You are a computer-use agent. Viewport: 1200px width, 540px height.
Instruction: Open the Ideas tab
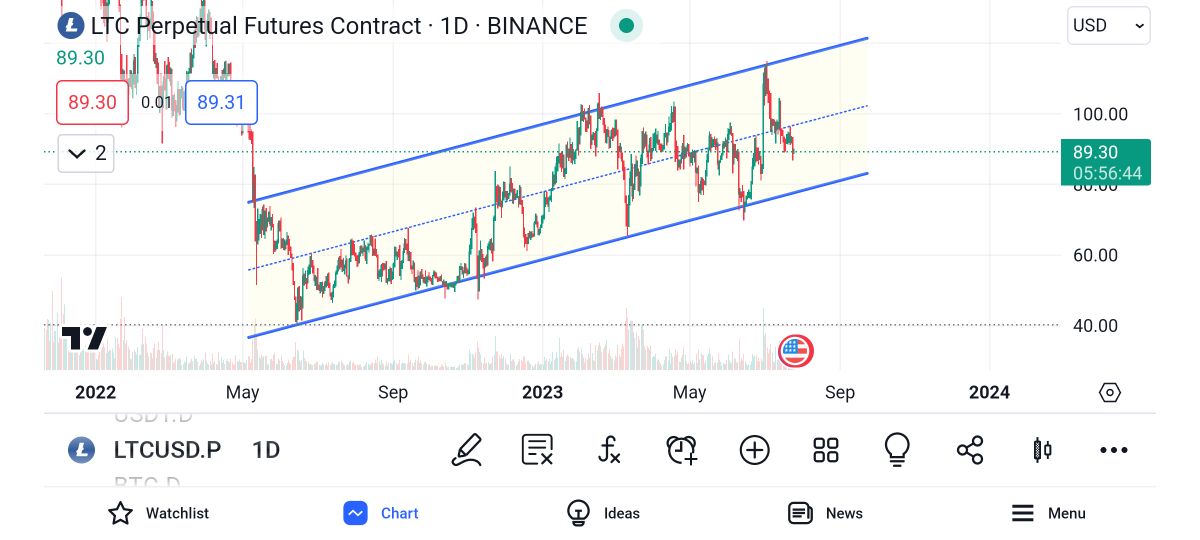pyautogui.click(x=603, y=513)
